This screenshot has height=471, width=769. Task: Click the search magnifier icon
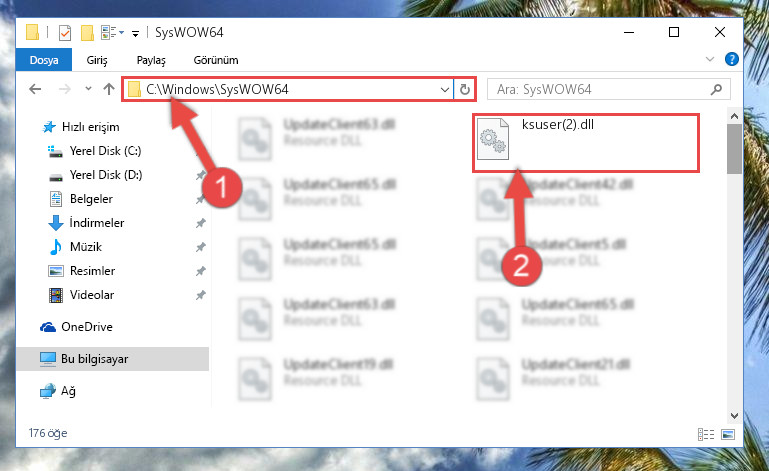[x=716, y=89]
